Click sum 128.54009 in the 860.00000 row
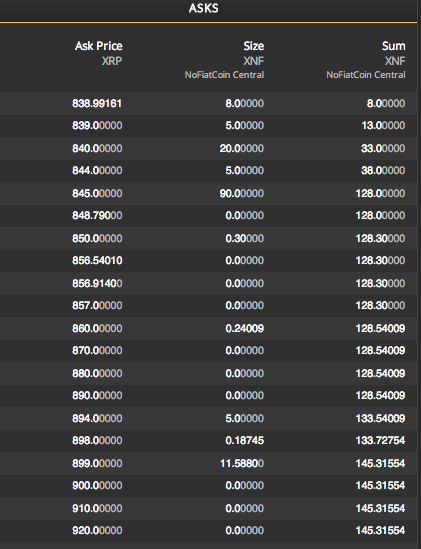 point(381,328)
